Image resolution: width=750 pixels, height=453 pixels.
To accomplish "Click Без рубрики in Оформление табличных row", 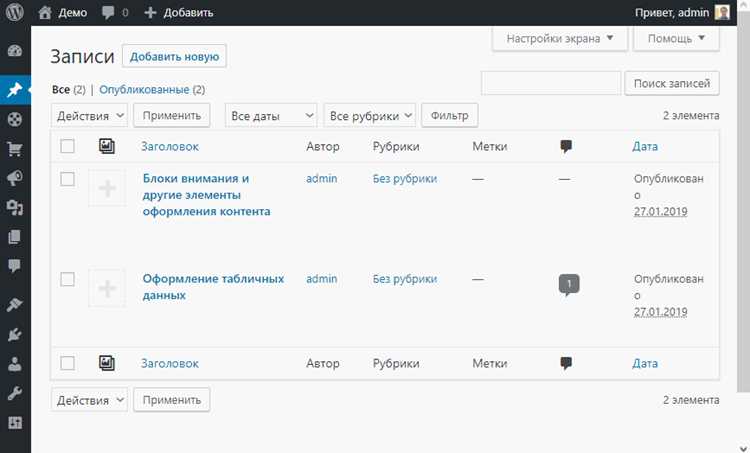I will (405, 278).
